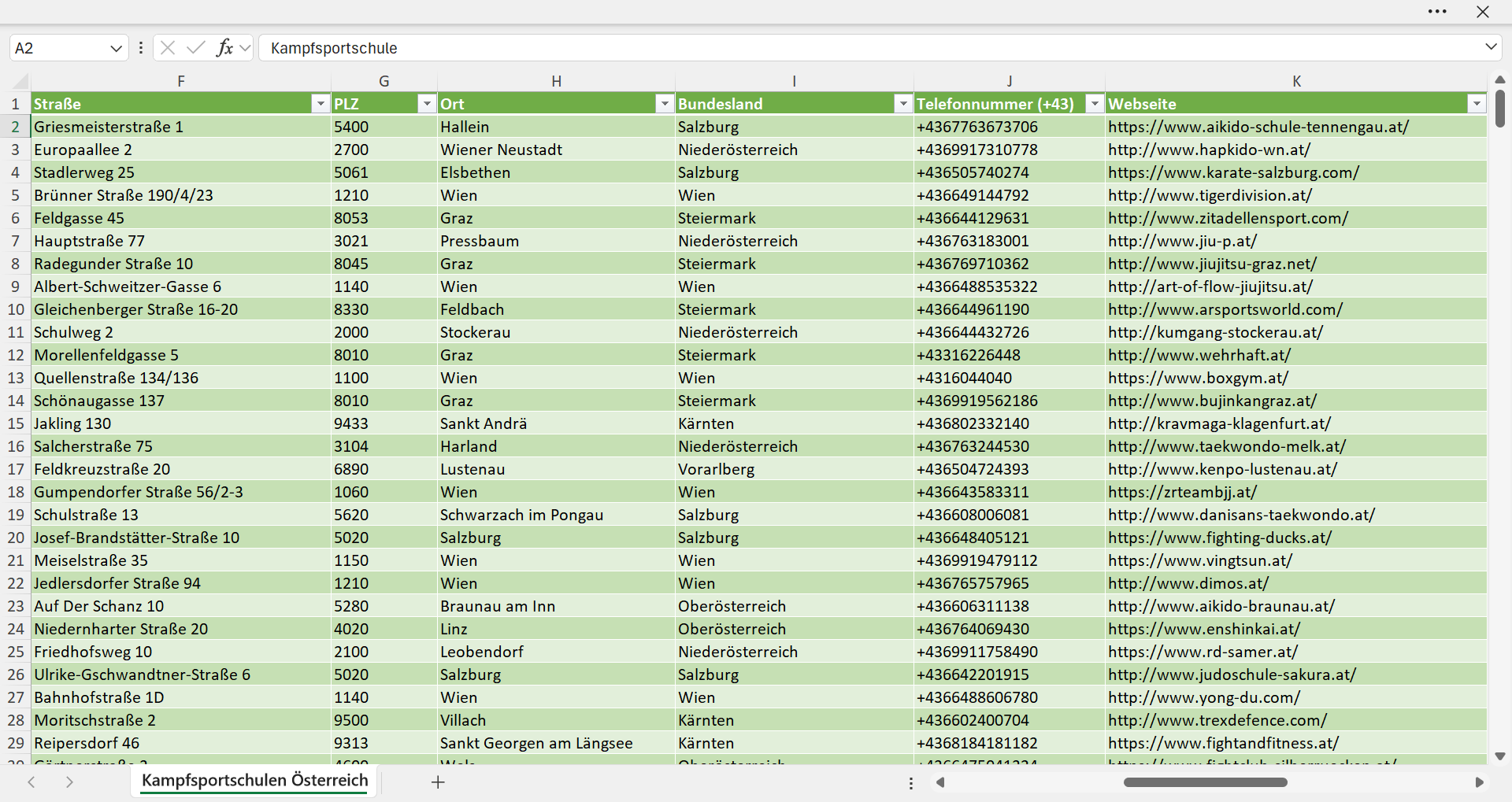Open the dropdown next to fx
The width and height of the screenshot is (1512, 802).
(245, 48)
